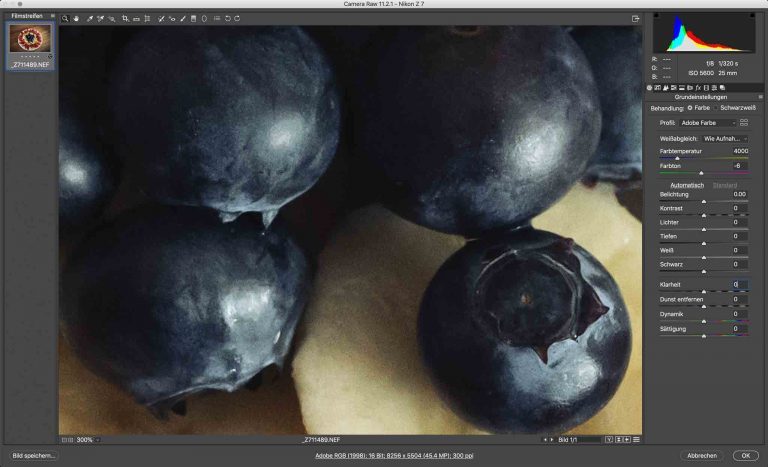The image size is (768, 467).
Task: Click Automatisch tone adjustment link
Action: click(x=687, y=185)
